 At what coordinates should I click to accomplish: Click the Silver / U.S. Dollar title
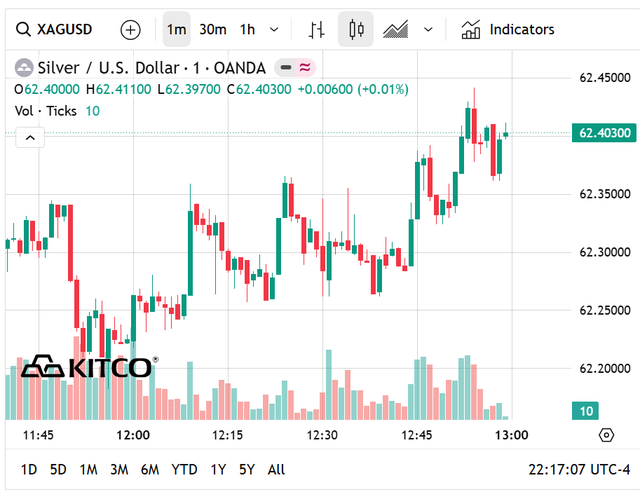tap(152, 68)
